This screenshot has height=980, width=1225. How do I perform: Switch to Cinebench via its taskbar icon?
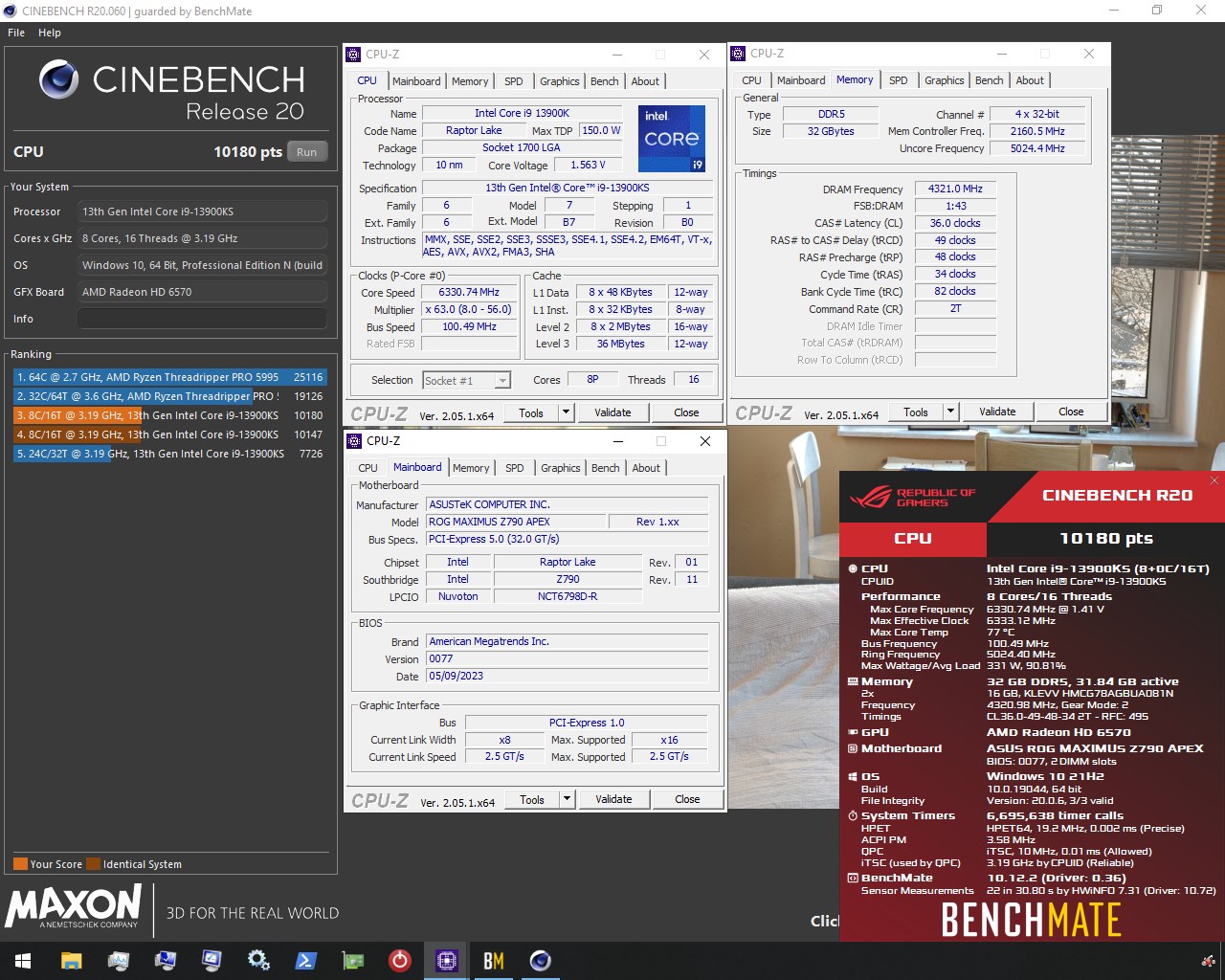click(541, 961)
